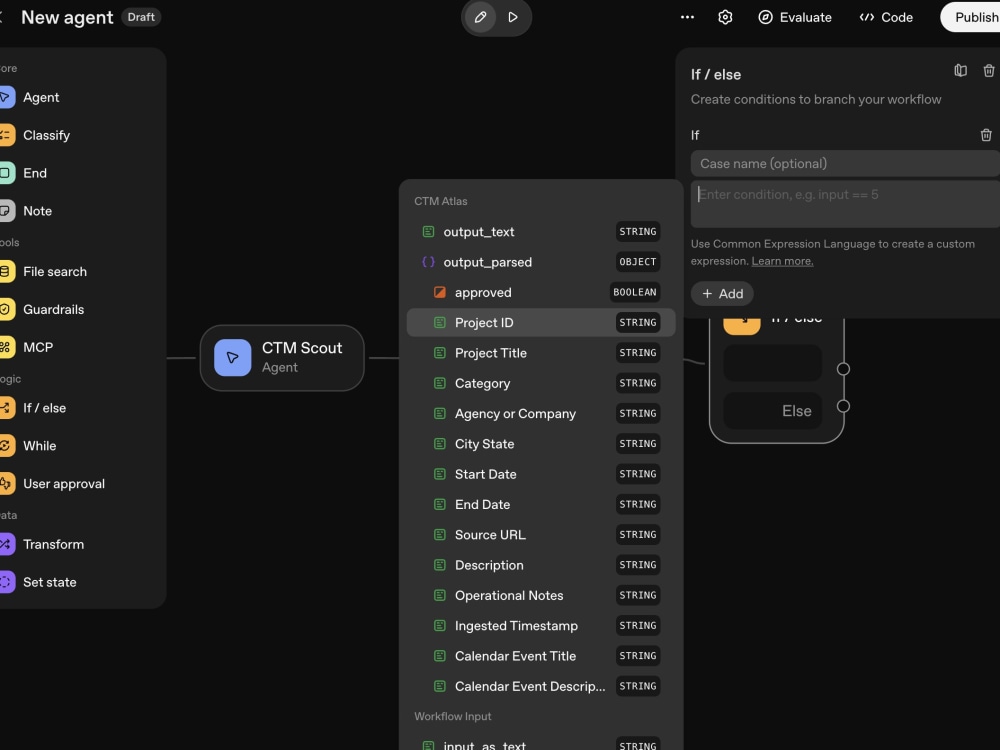The height and width of the screenshot is (750, 1000).
Task: Pick the City State variable
Action: (x=541, y=444)
